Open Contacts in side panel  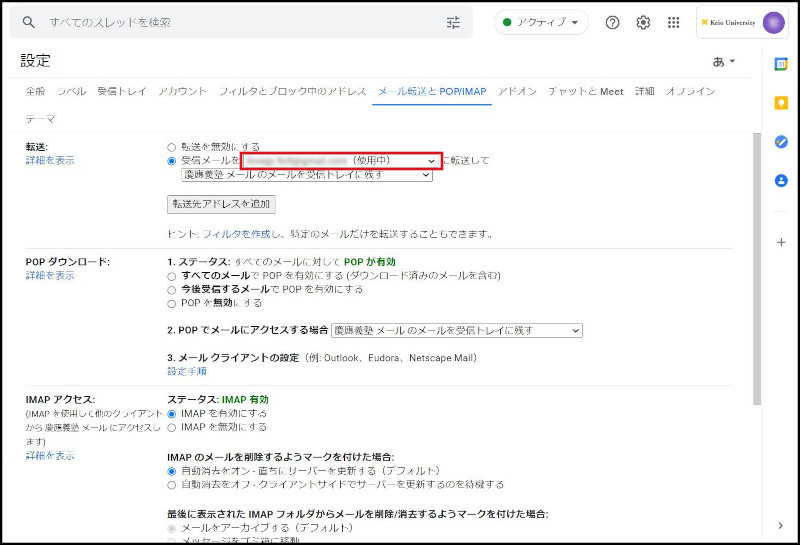coord(781,181)
